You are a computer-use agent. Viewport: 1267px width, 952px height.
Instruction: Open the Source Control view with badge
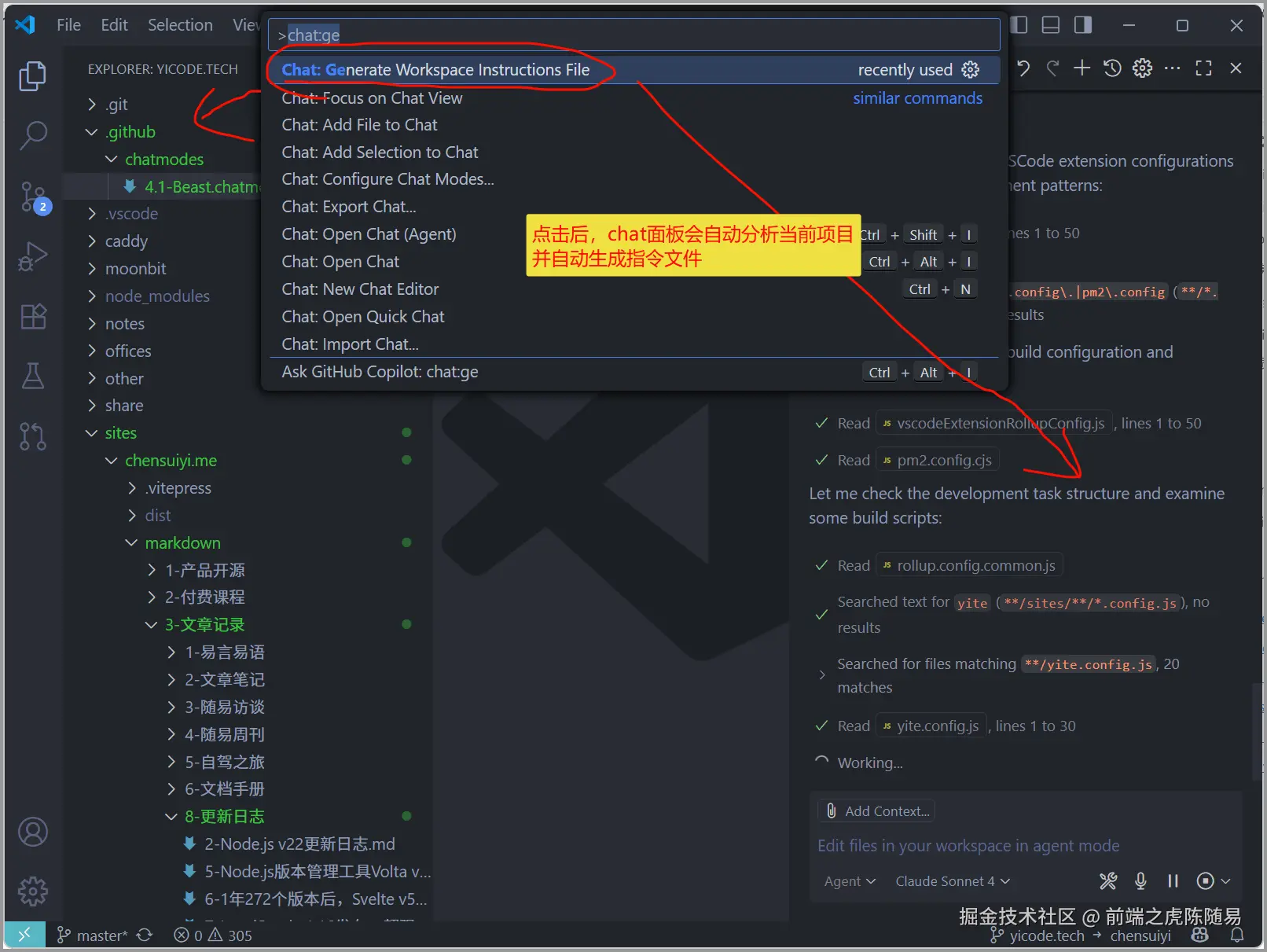click(x=34, y=197)
